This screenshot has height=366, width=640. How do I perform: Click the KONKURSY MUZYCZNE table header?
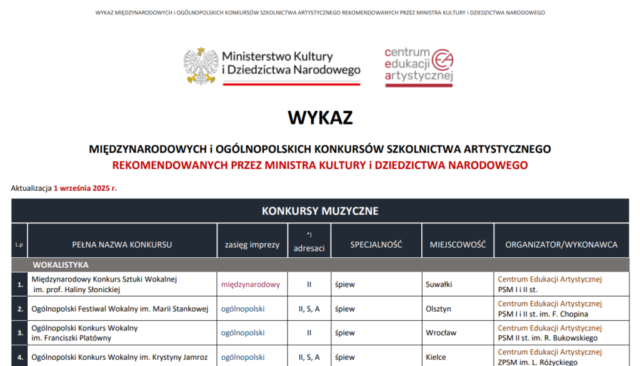pos(320,211)
